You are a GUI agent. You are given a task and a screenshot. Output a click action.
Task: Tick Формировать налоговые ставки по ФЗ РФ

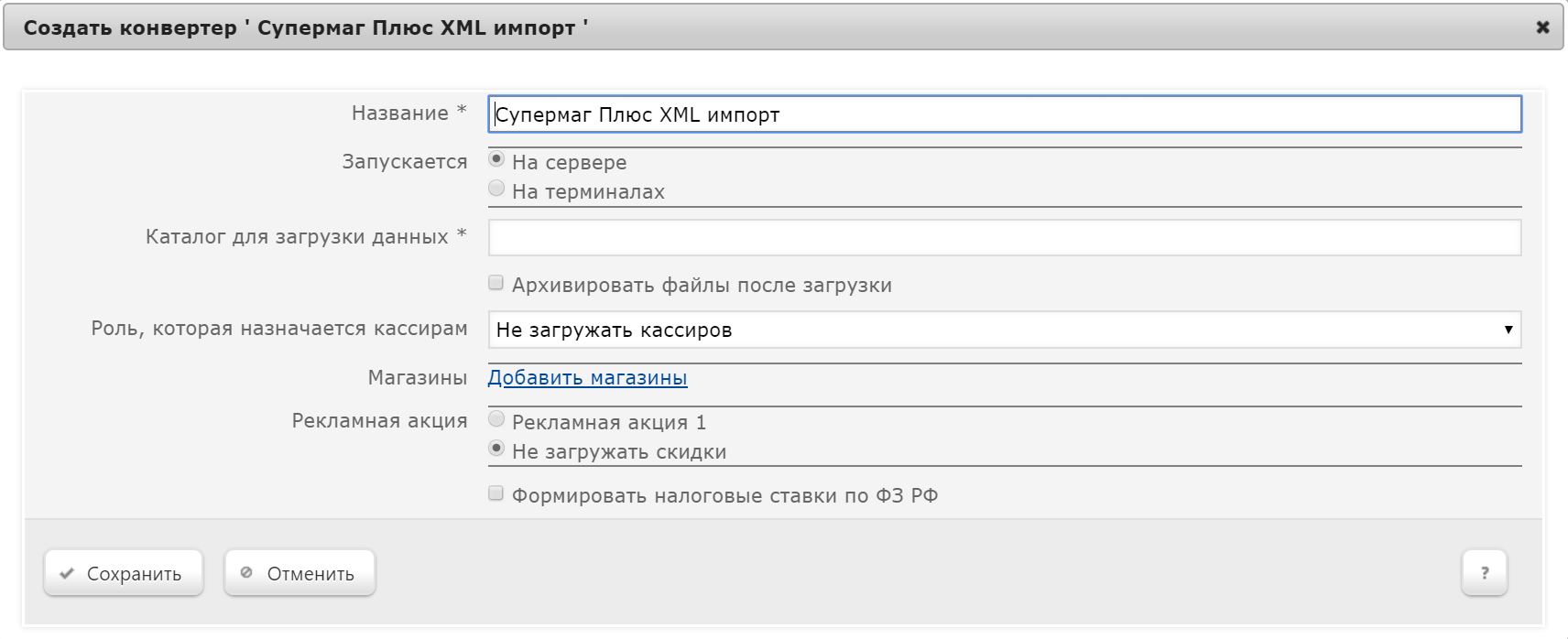pos(496,494)
